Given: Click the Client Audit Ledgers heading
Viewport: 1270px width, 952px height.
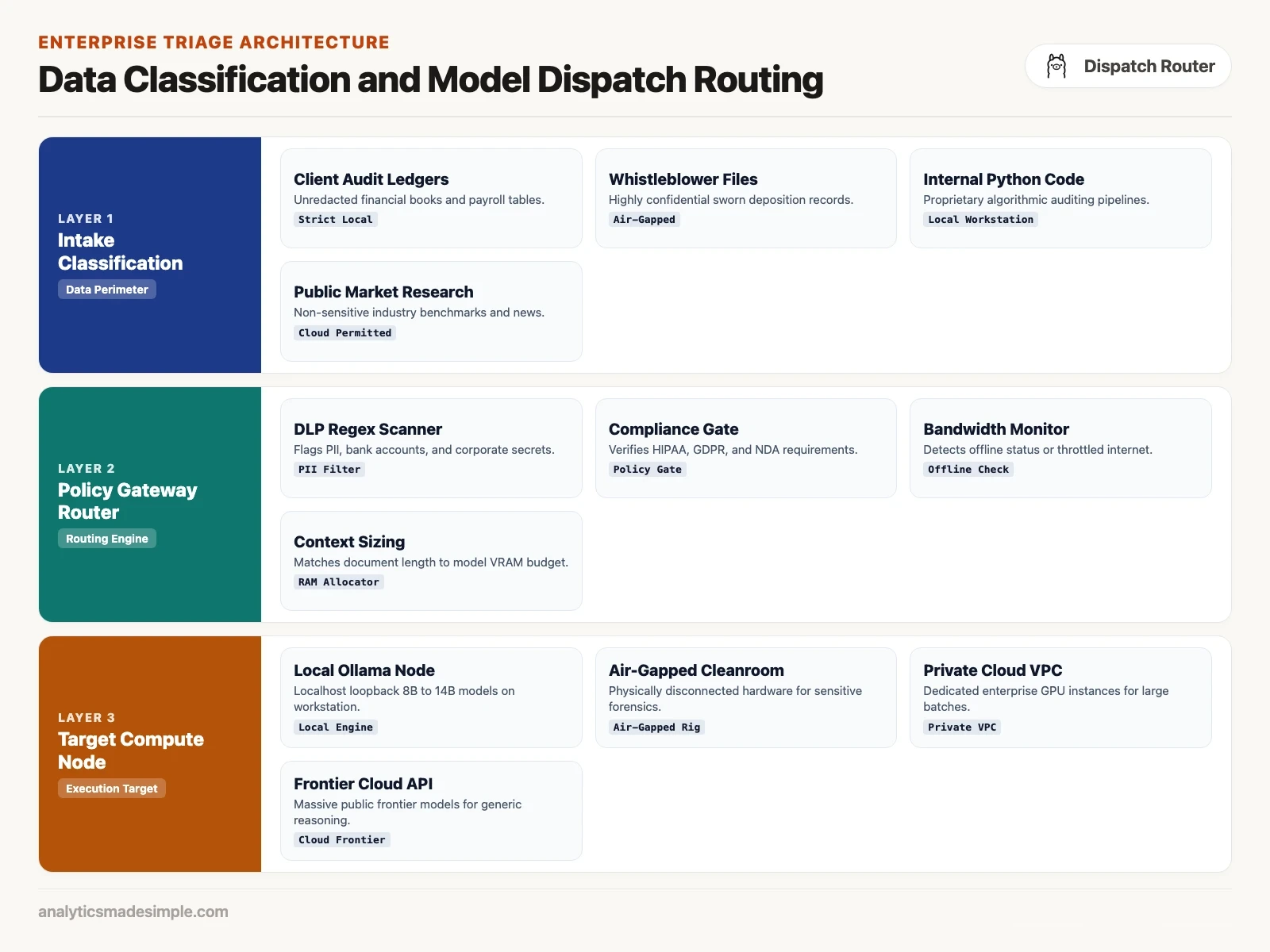Looking at the screenshot, I should pyautogui.click(x=371, y=179).
